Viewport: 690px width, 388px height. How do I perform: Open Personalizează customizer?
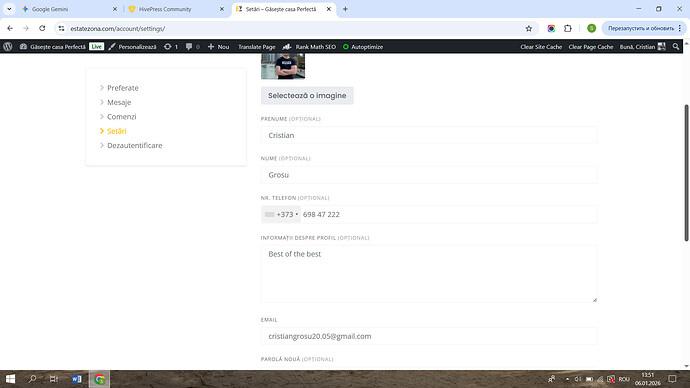(132, 47)
